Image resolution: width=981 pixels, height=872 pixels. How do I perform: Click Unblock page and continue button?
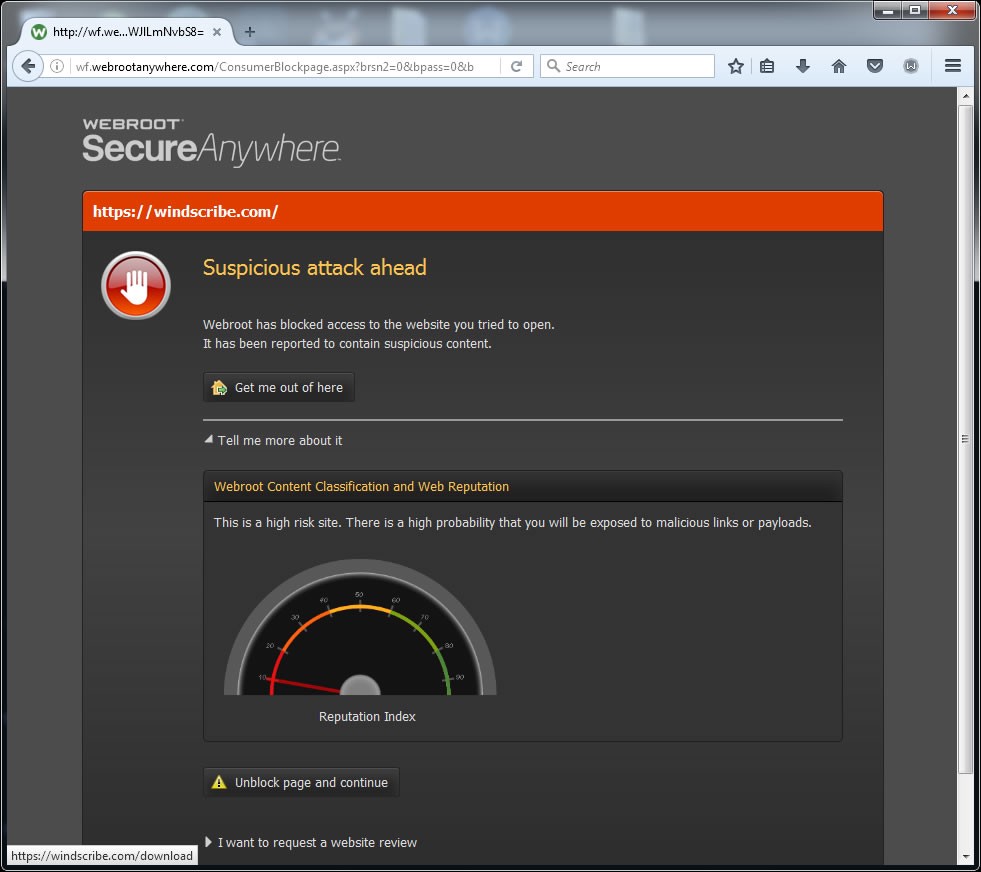(x=301, y=783)
